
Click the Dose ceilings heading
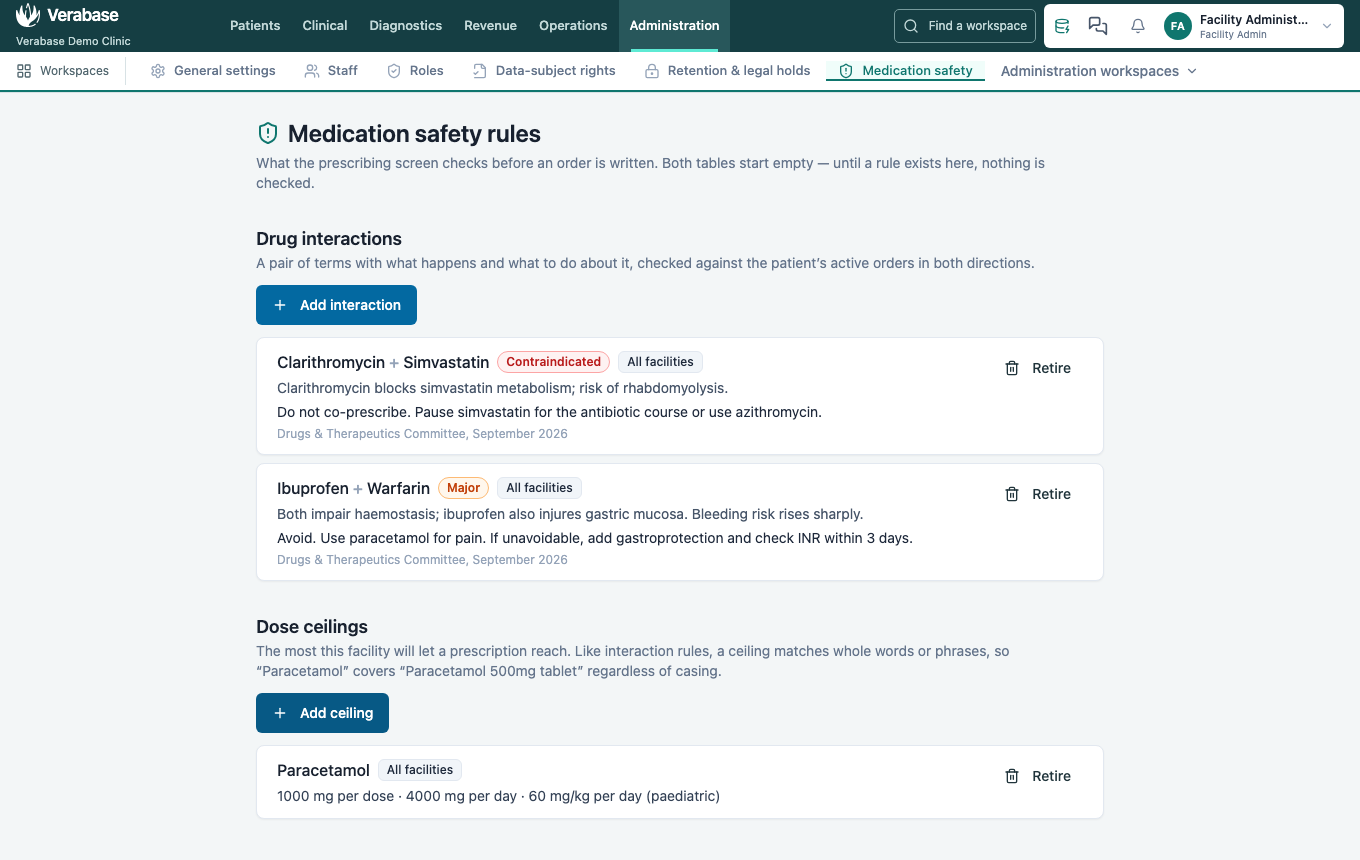312,627
